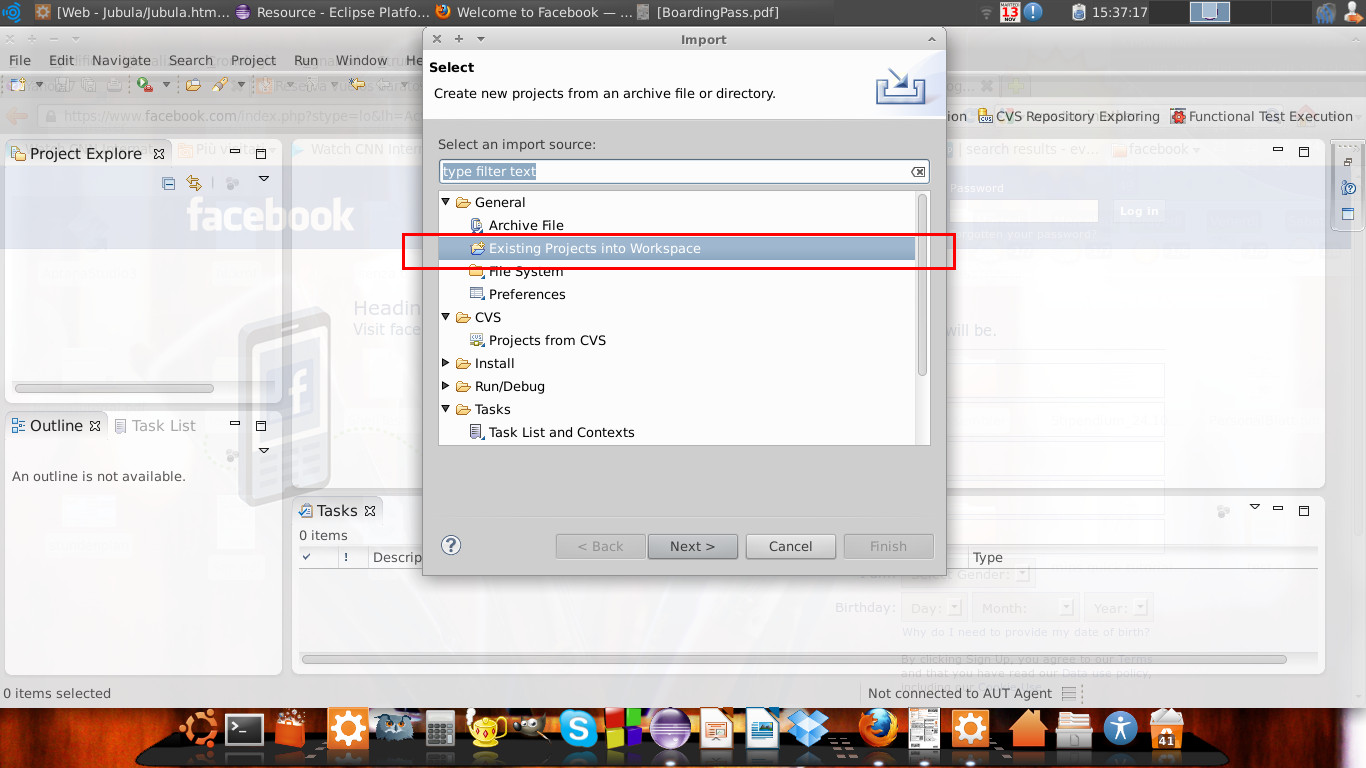Open the Project menu
Screen dimensions: 1366x768
click(253, 60)
